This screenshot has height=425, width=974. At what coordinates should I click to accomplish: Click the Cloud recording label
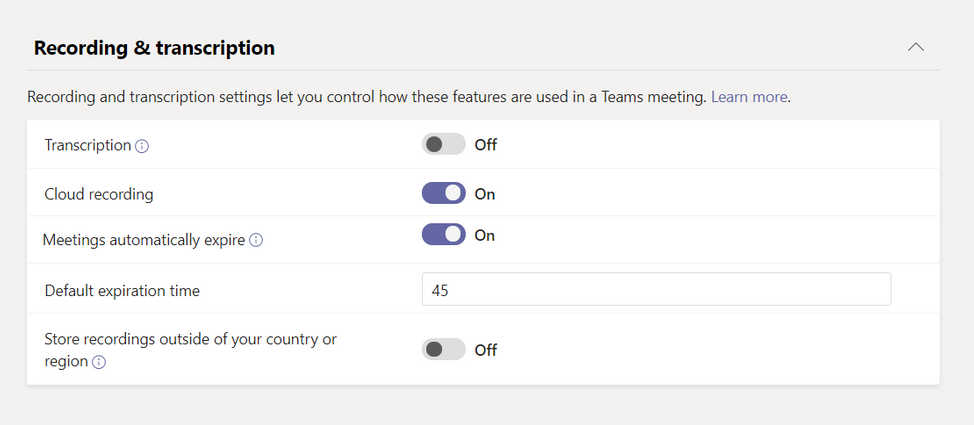(x=99, y=194)
